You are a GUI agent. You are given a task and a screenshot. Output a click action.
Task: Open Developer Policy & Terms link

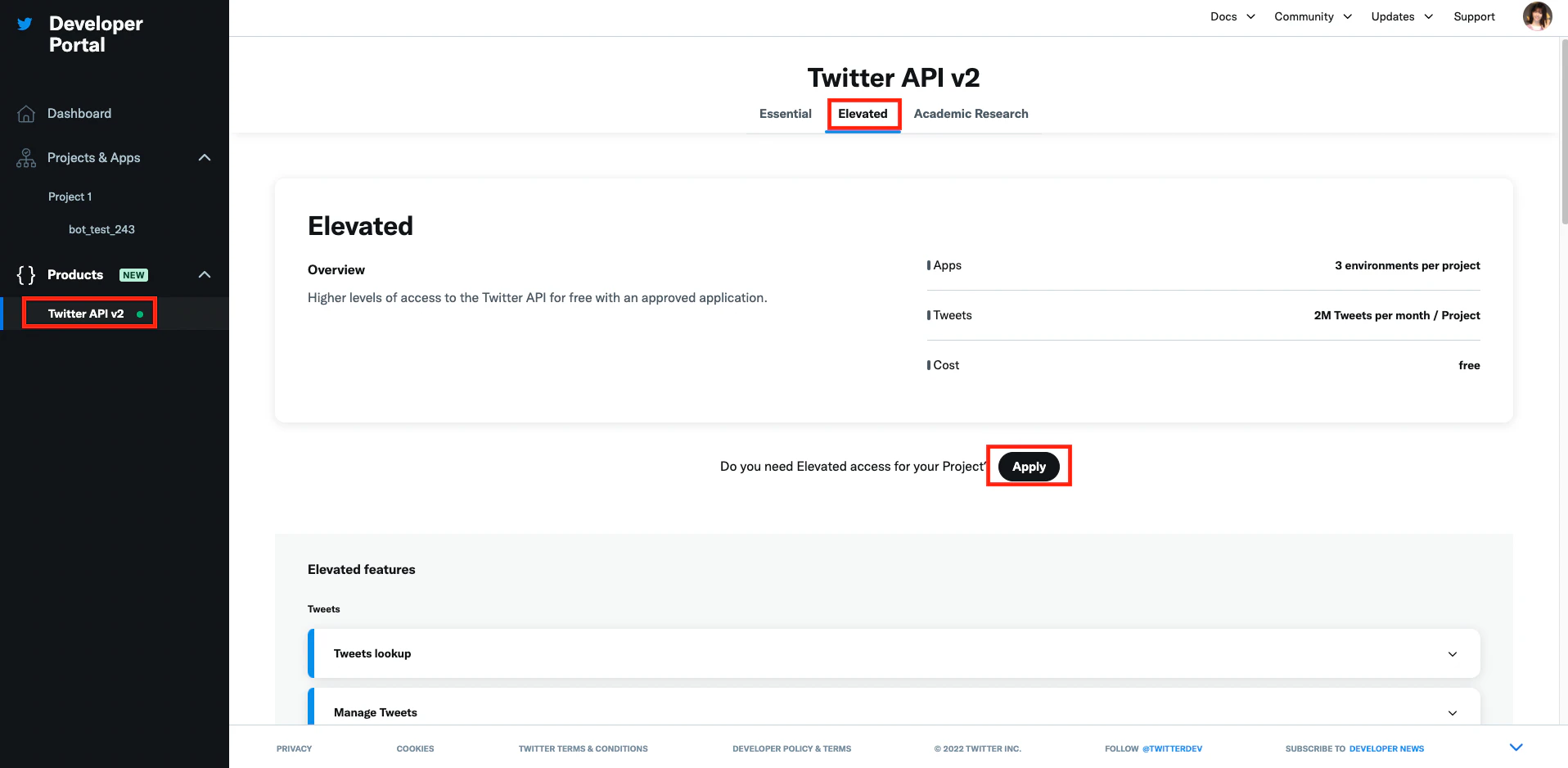click(x=791, y=748)
